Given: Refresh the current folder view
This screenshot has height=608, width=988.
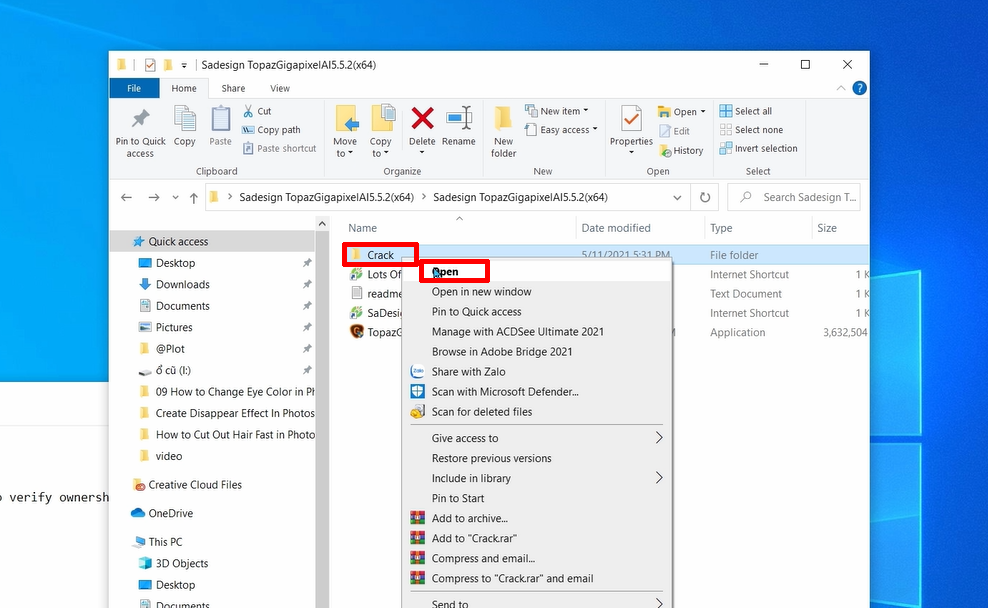Looking at the screenshot, I should (x=705, y=197).
